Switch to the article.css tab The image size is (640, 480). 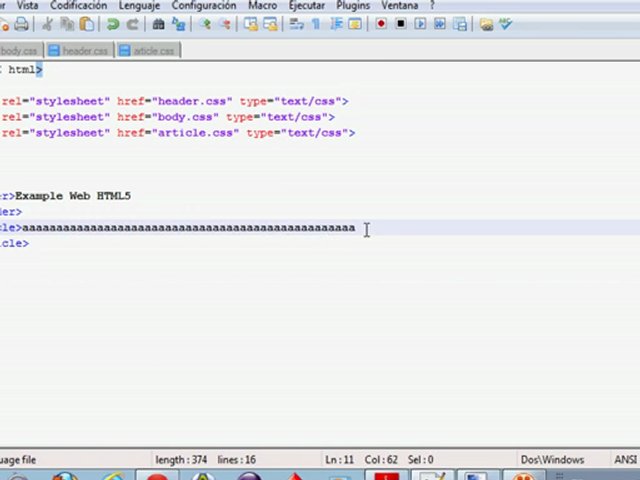point(149,51)
